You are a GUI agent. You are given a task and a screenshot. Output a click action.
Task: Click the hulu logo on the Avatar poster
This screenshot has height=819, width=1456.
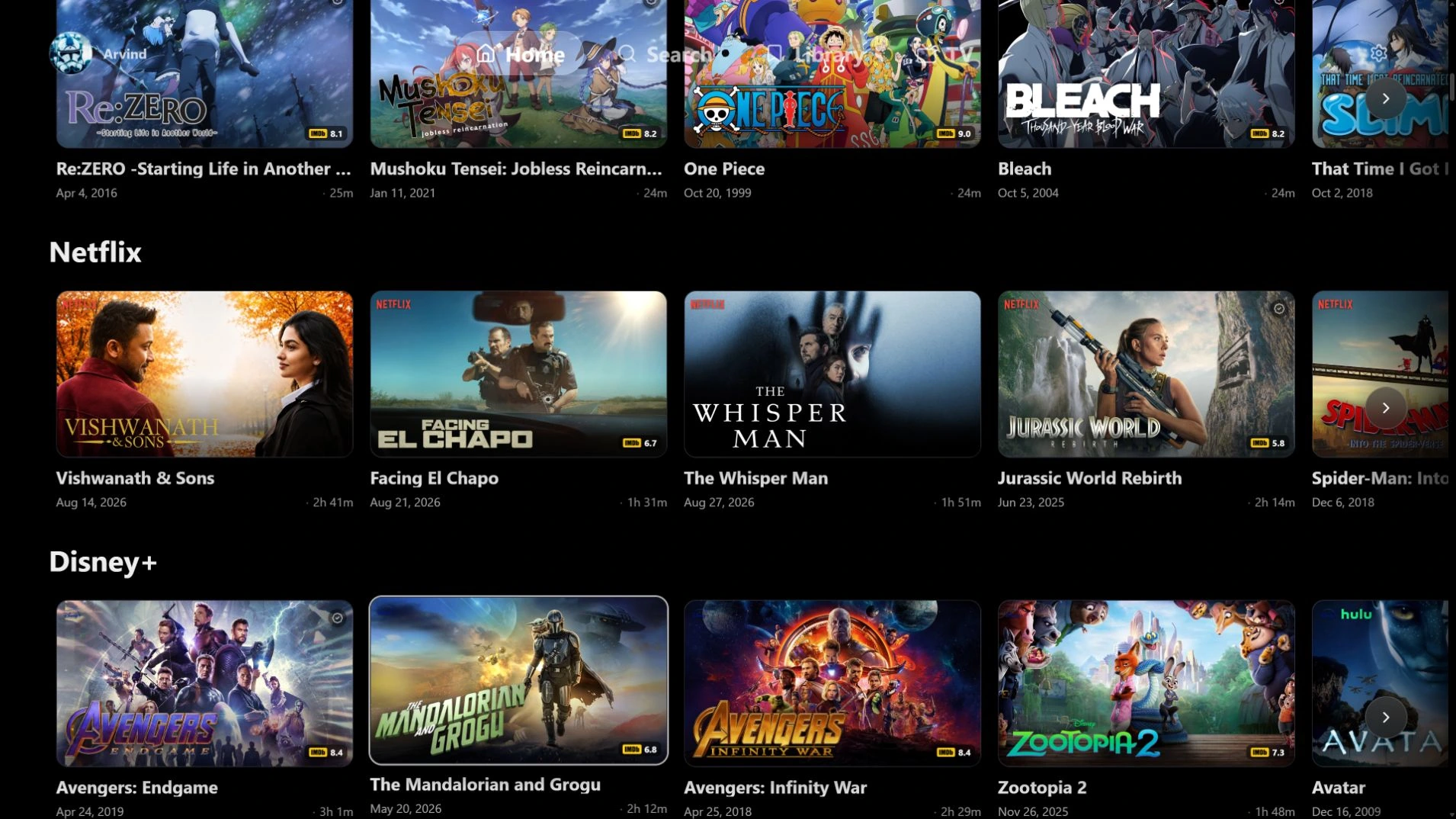[x=1356, y=614]
